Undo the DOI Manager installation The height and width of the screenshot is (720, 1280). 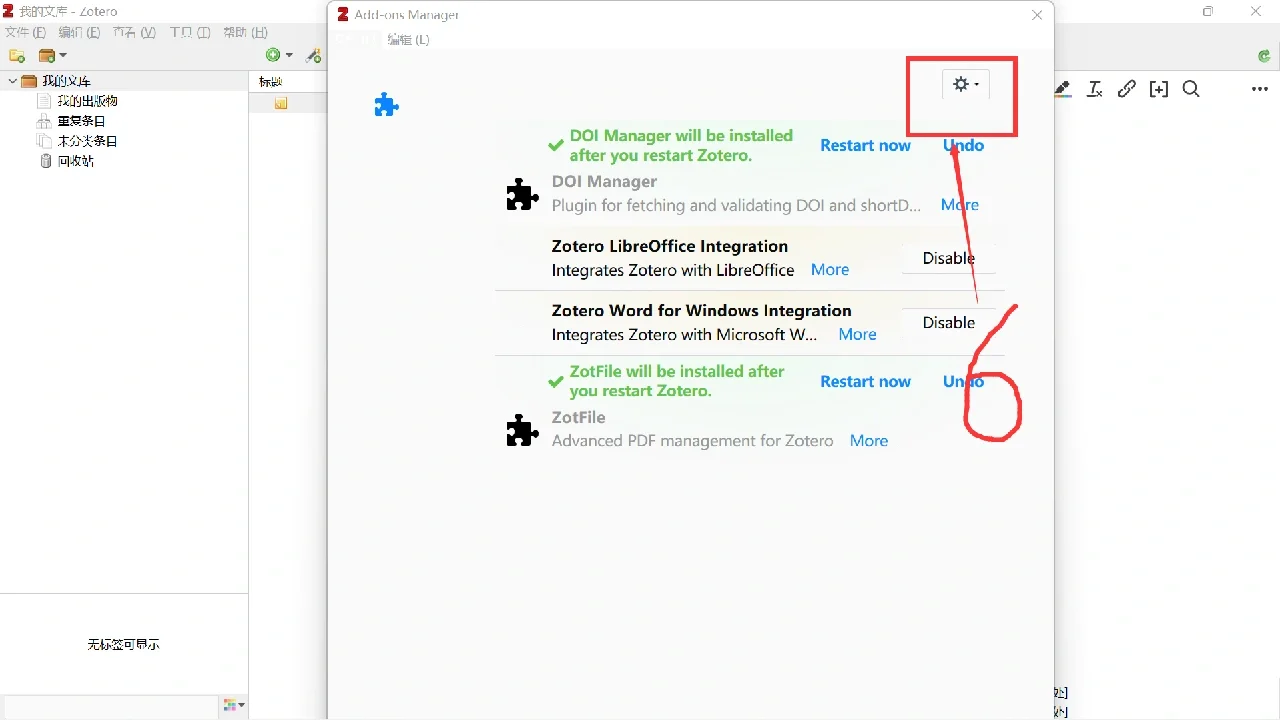[x=963, y=145]
